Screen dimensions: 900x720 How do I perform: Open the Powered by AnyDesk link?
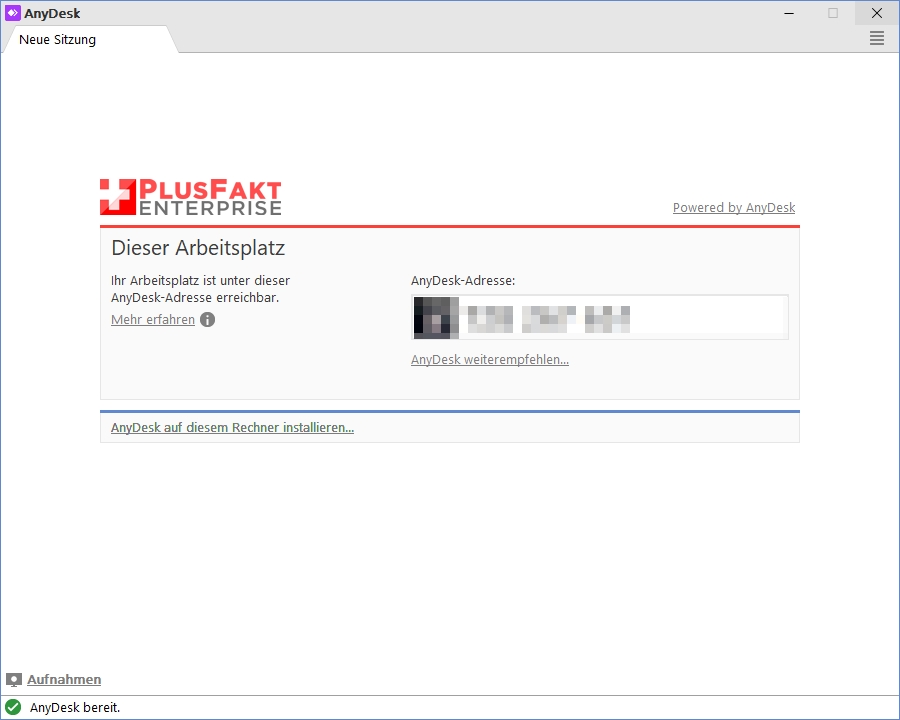click(734, 207)
